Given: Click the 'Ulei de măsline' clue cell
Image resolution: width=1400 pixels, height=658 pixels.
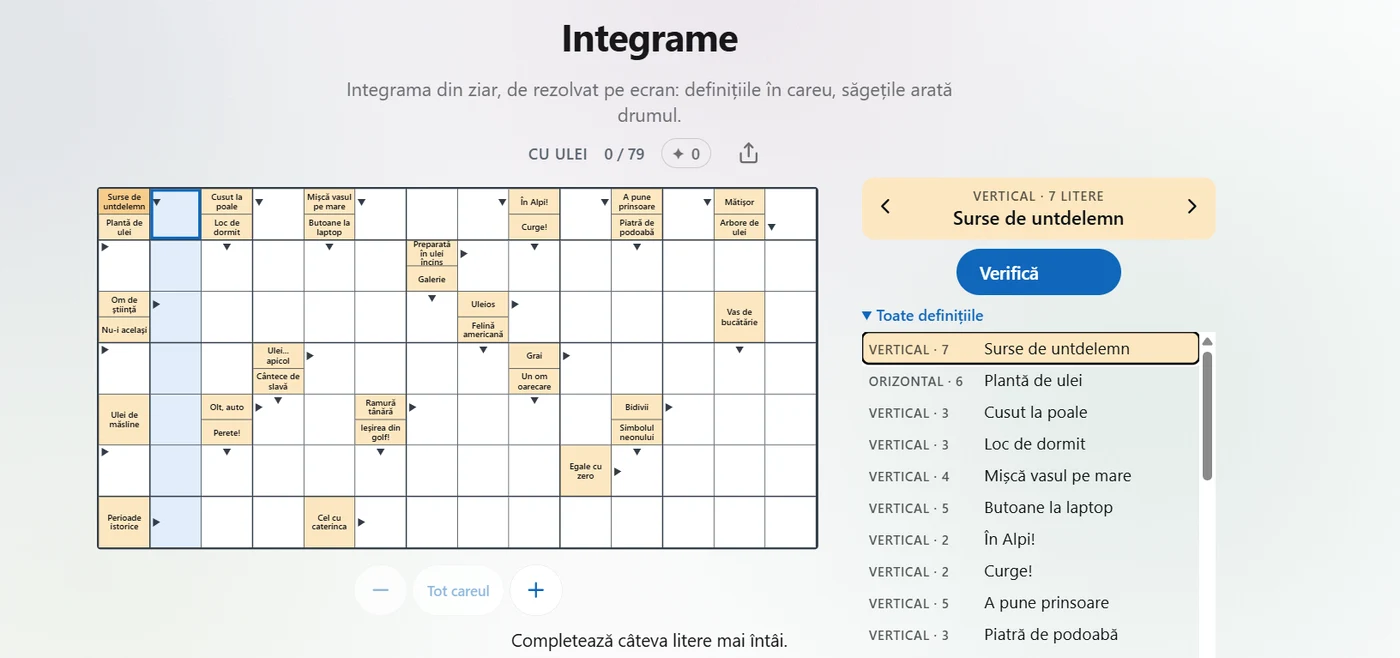Looking at the screenshot, I should click(124, 420).
